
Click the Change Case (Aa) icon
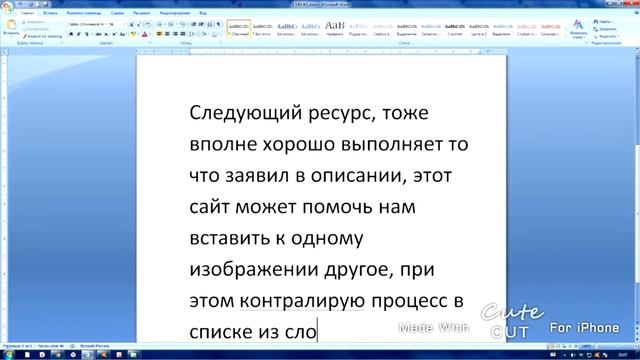[122, 34]
